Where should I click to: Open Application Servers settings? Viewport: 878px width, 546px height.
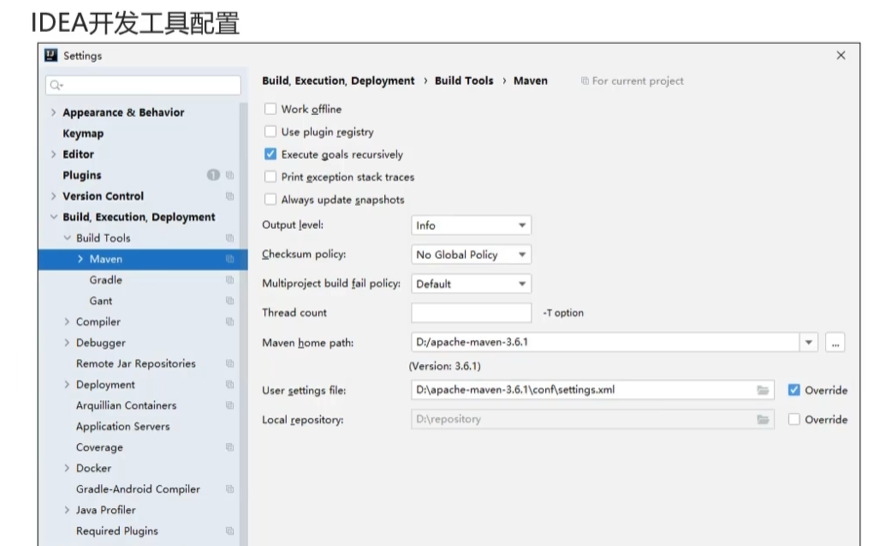click(x=123, y=426)
